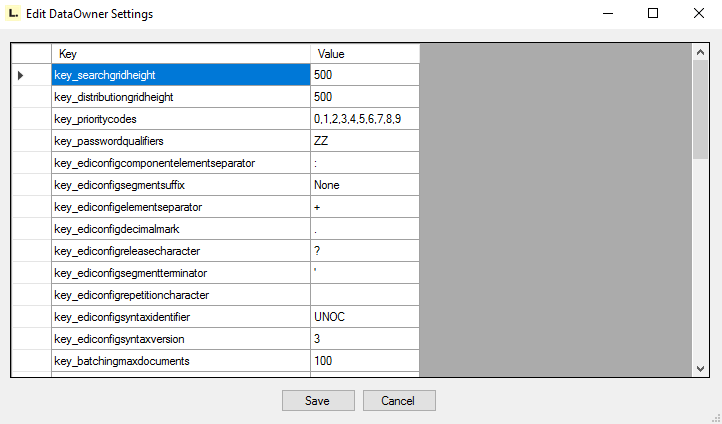Maximize the Edit DataOwner Settings window

tap(652, 14)
